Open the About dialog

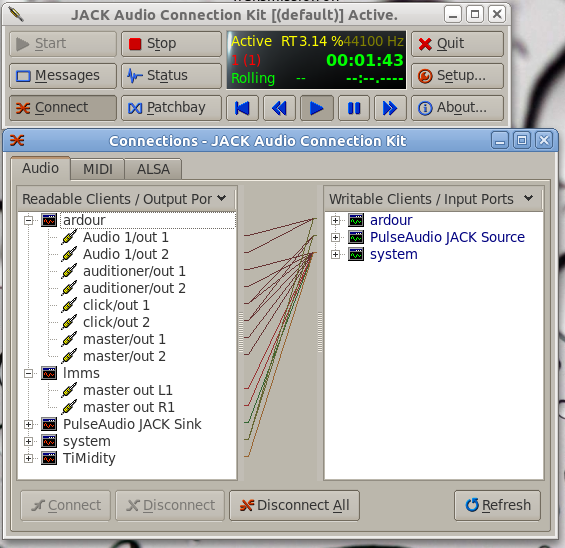[457, 107]
